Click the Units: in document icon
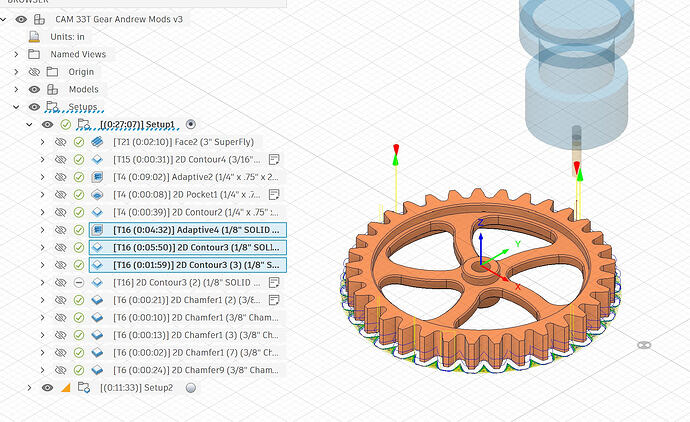Screen dimensions: 690x422 (33, 36)
